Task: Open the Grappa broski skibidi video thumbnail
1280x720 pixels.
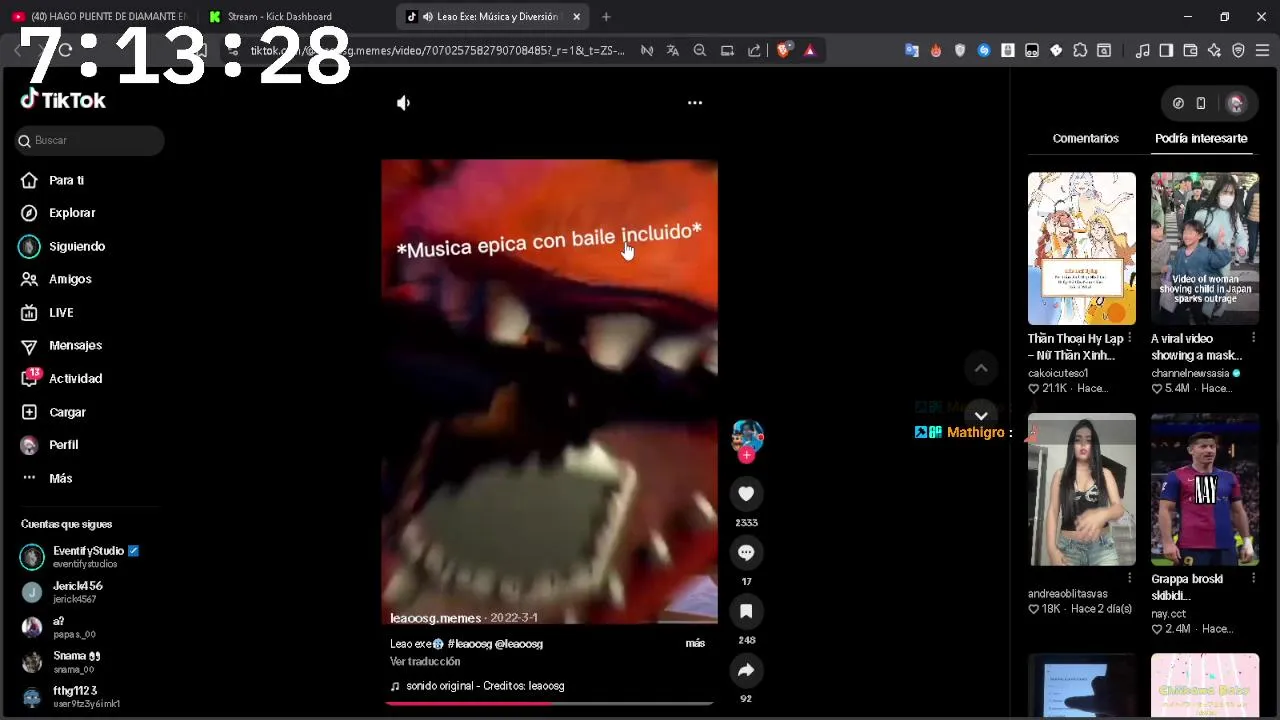Action: (x=1205, y=489)
